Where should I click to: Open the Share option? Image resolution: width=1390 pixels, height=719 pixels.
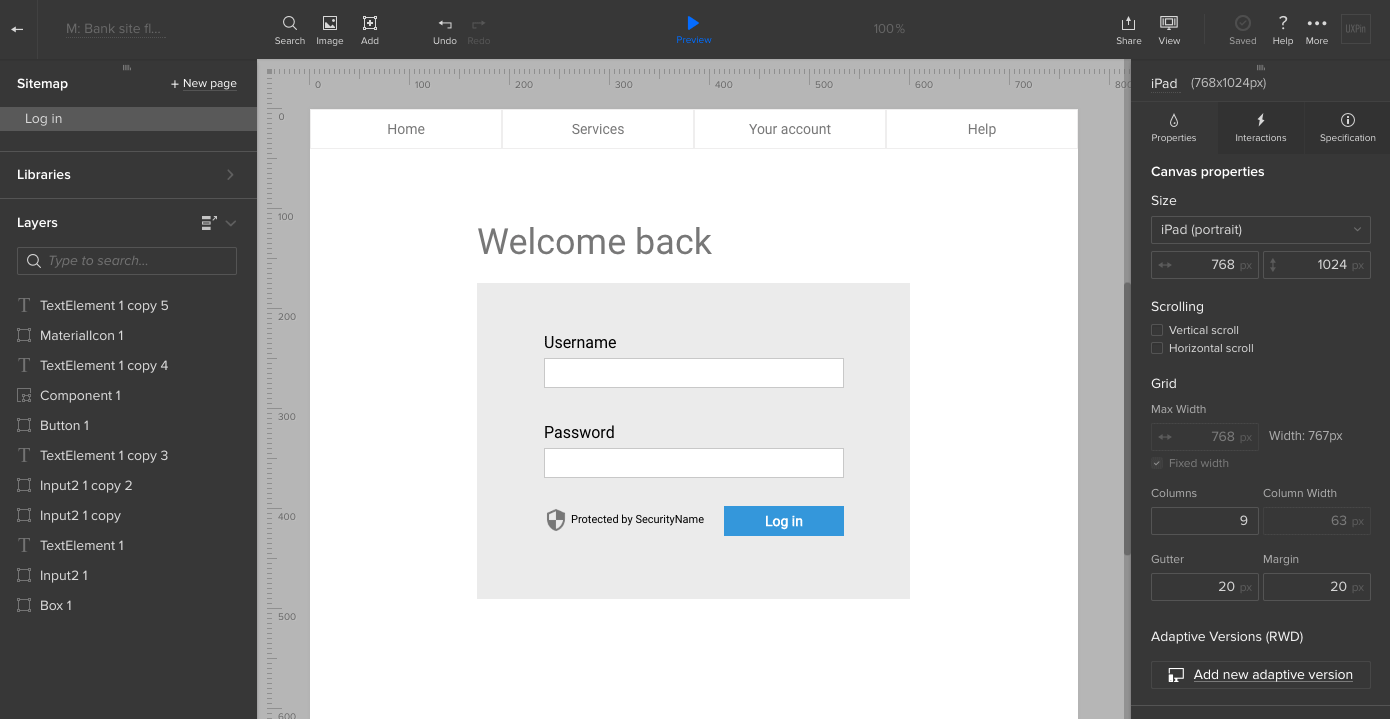[x=1128, y=30]
